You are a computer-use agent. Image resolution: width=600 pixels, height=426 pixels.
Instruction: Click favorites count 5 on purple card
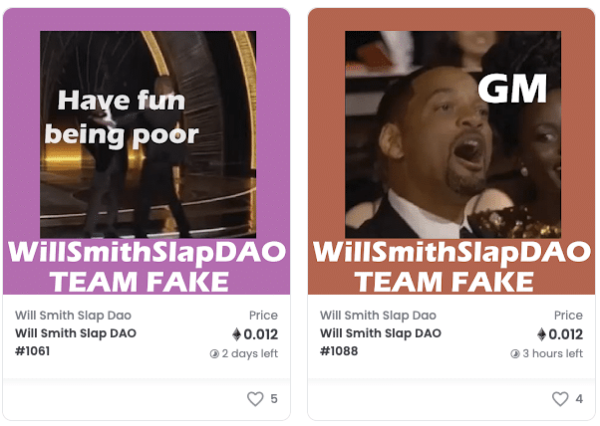pyautogui.click(x=274, y=399)
